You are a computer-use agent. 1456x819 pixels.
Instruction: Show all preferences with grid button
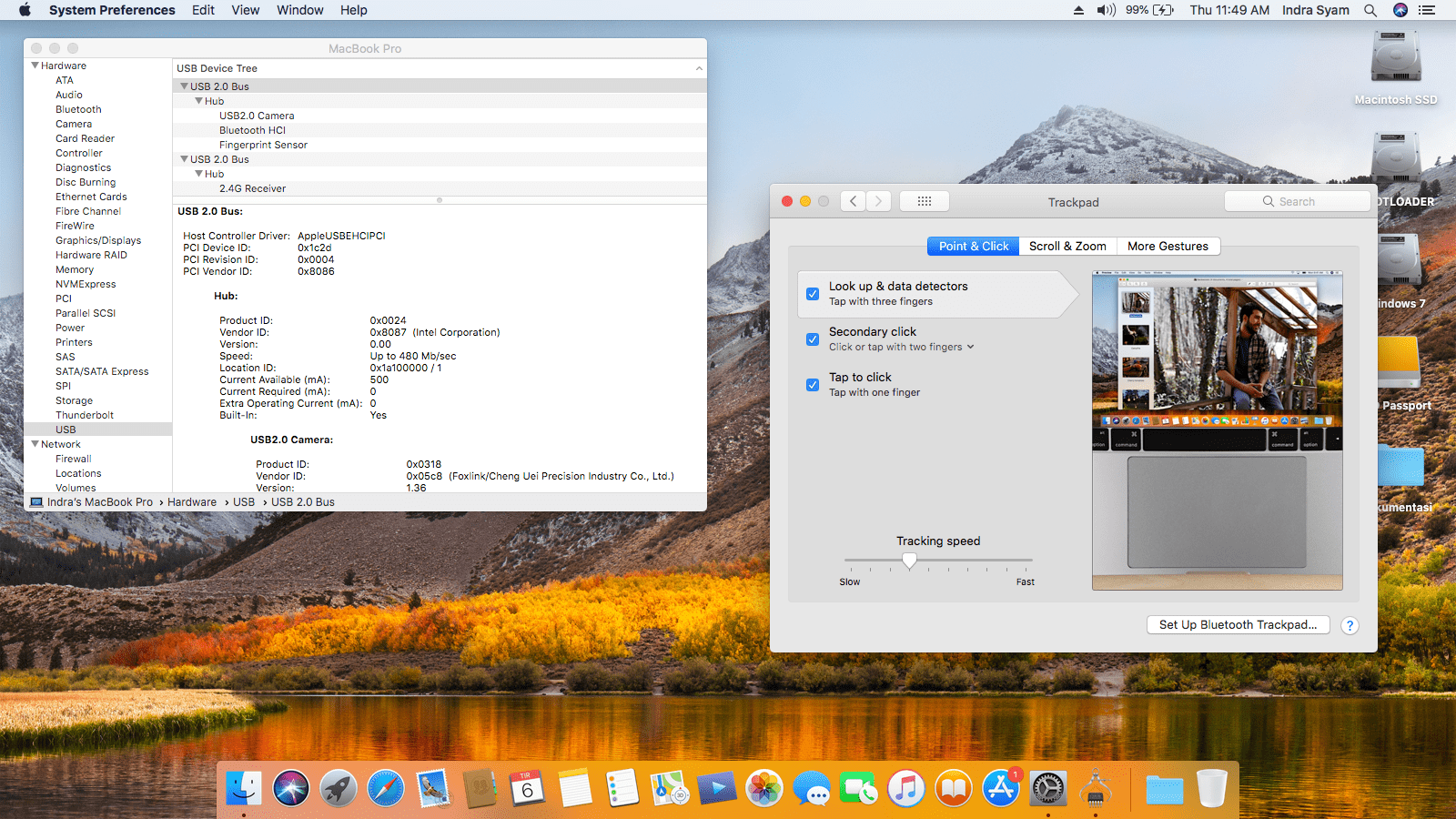tap(925, 201)
